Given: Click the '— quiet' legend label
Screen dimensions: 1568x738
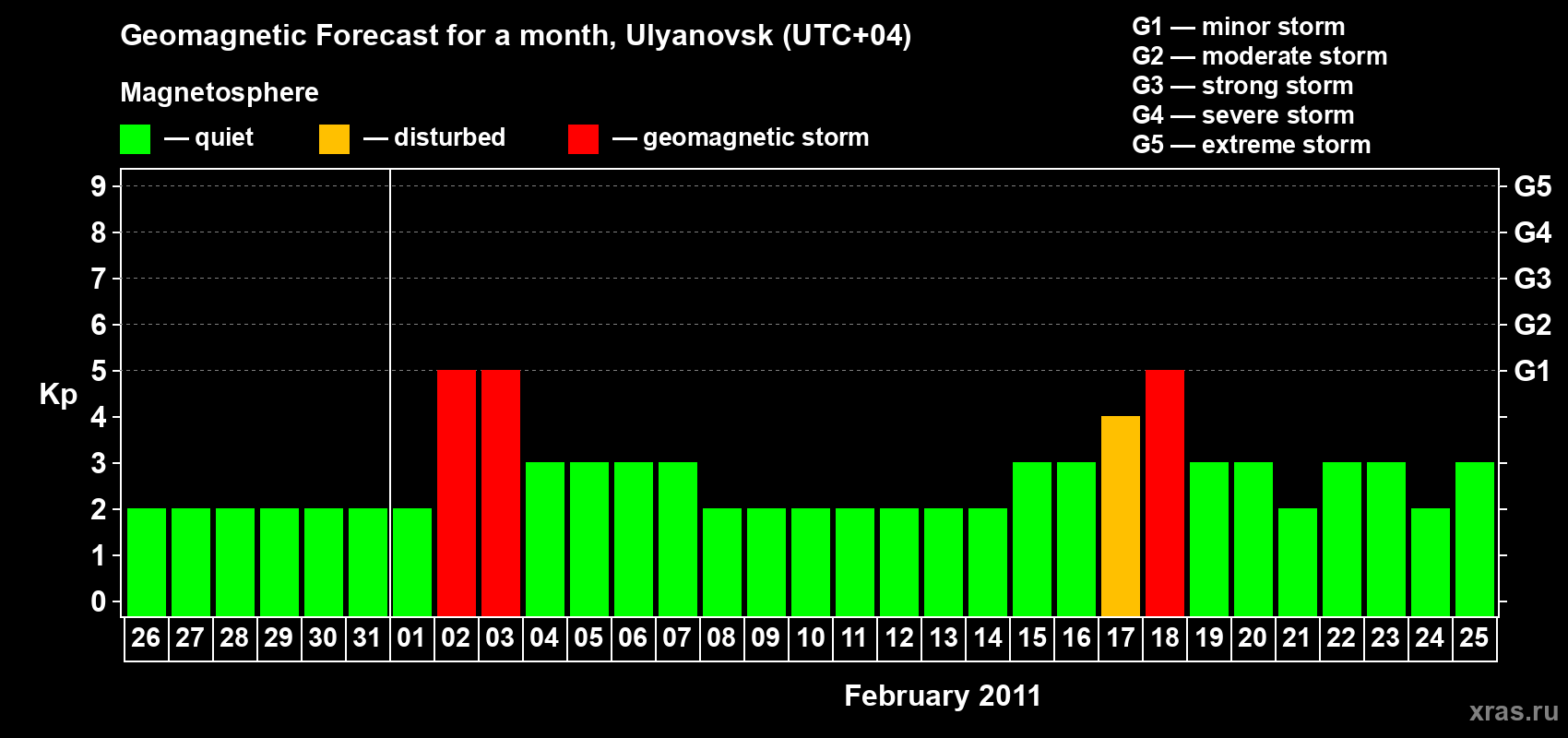Looking at the screenshot, I should (x=208, y=137).
